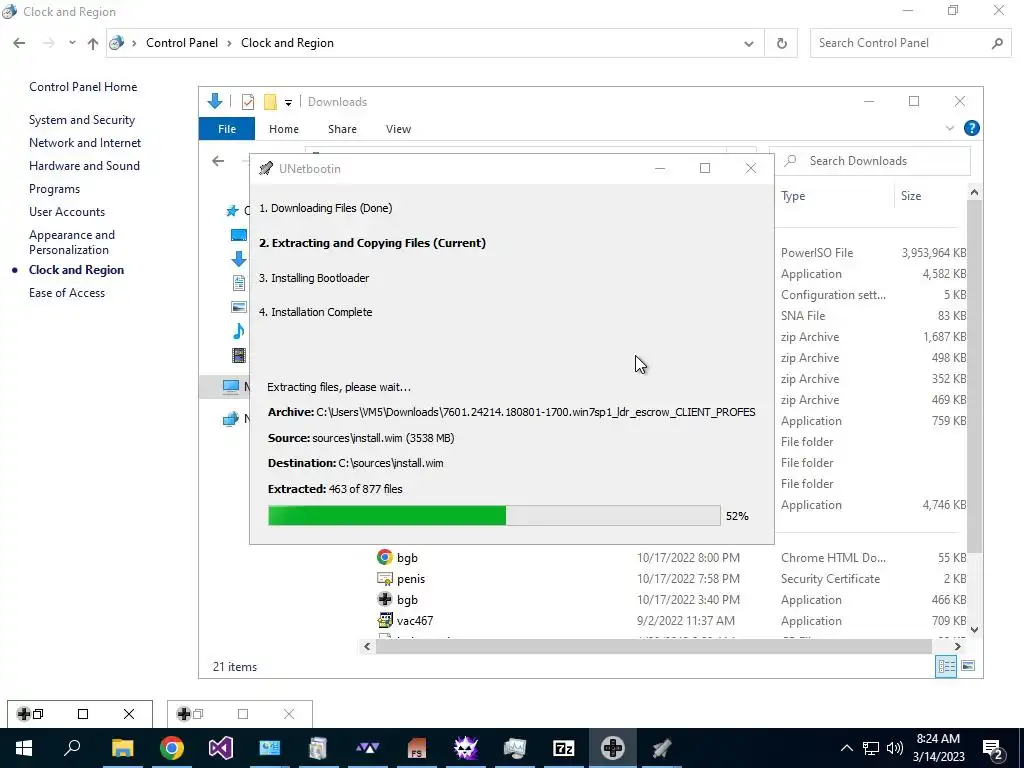Open Visual Studio from the taskbar
Screen dimensions: 1024x768
(221, 748)
